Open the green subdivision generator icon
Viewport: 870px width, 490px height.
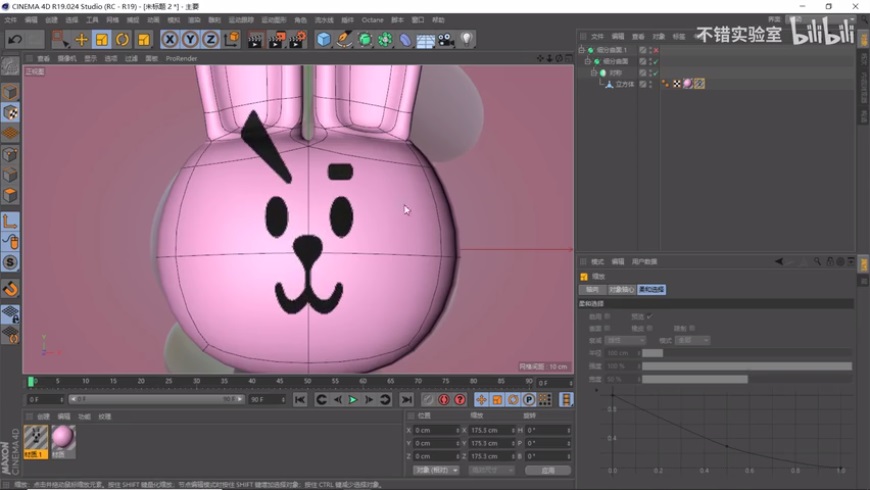tap(365, 39)
